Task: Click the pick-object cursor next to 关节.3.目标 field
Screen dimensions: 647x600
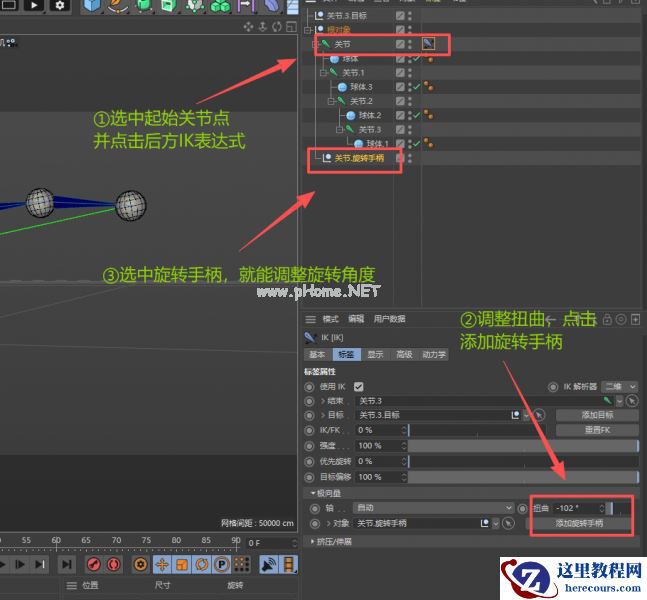Action: click(x=539, y=415)
